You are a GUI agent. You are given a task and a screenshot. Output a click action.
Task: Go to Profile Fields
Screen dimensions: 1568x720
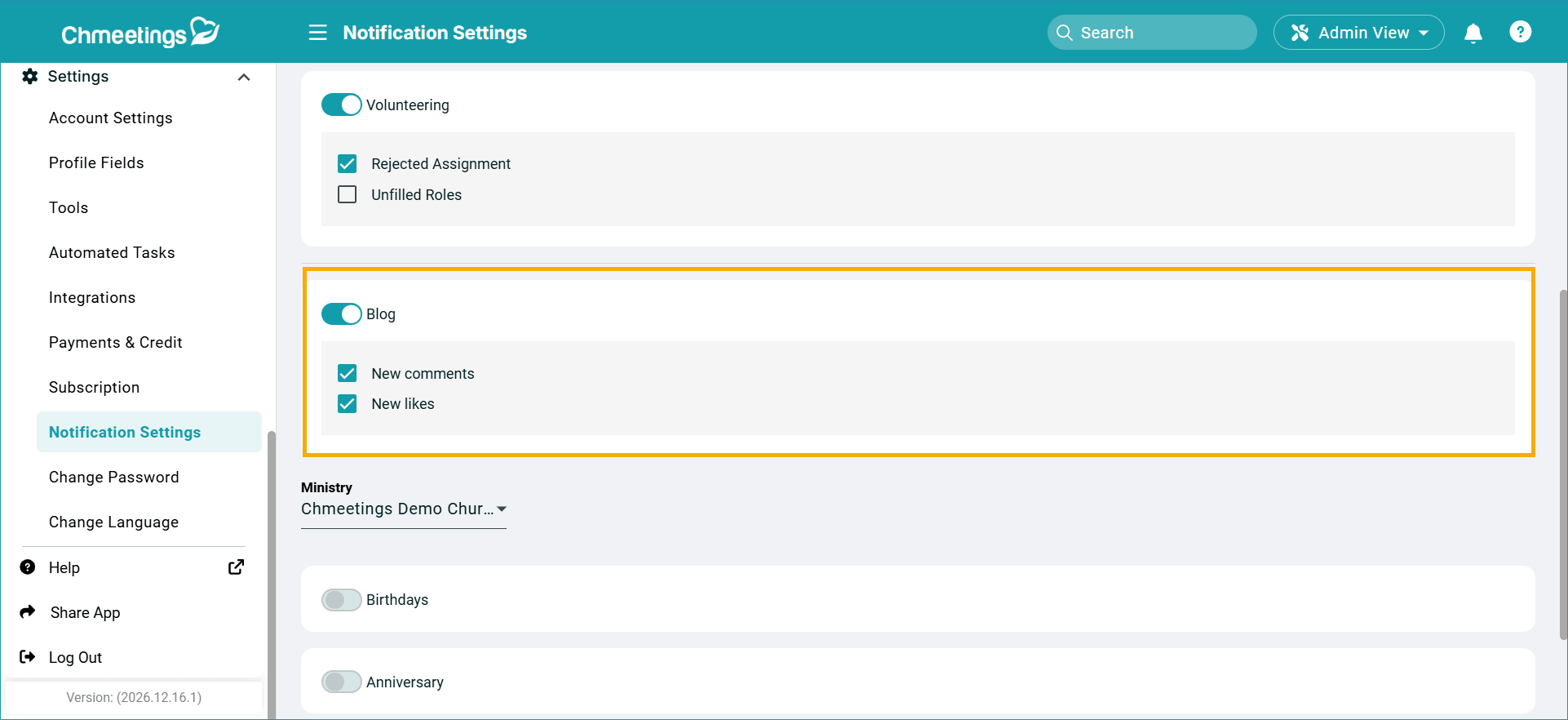[x=96, y=162]
